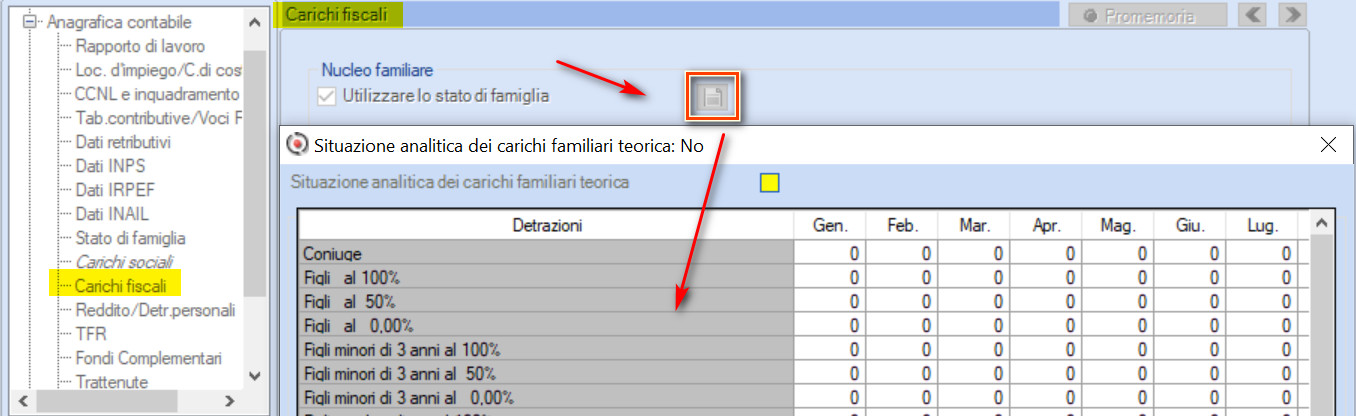
Task: Click Figli al 100% cell under Feb.
Action: click(902, 277)
